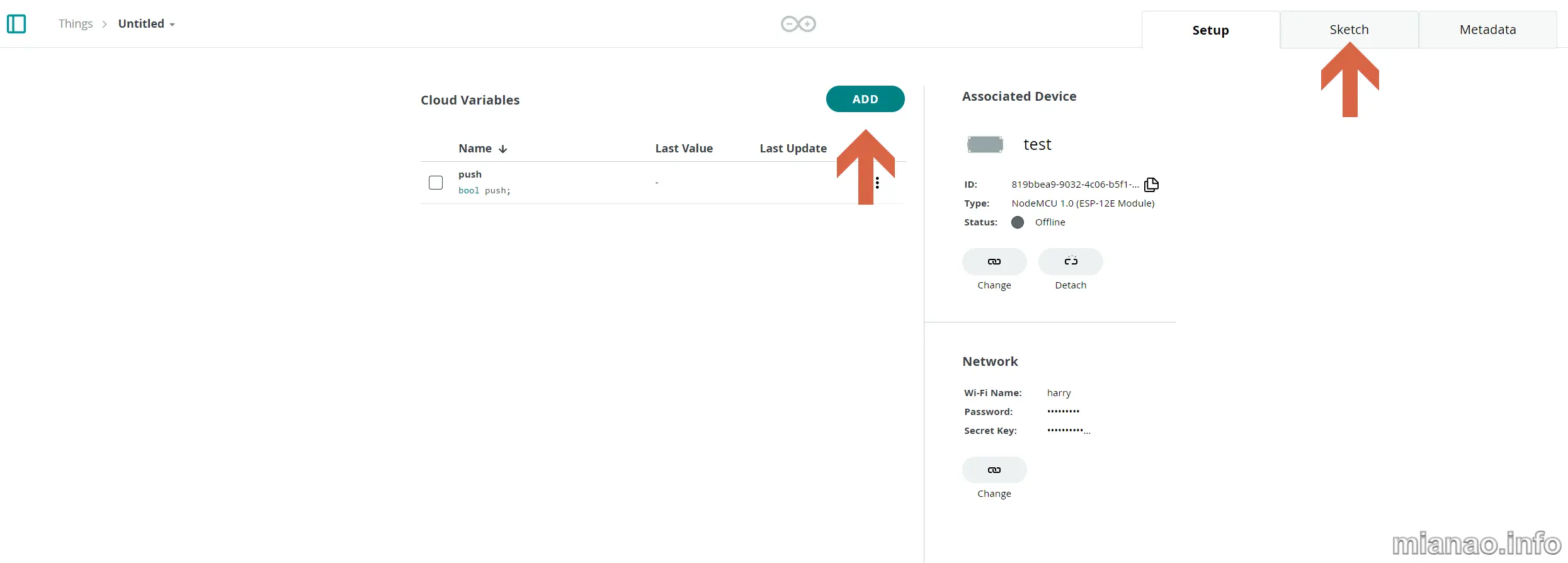
Task: Sort variables by Name column arrow
Action: coord(503,149)
